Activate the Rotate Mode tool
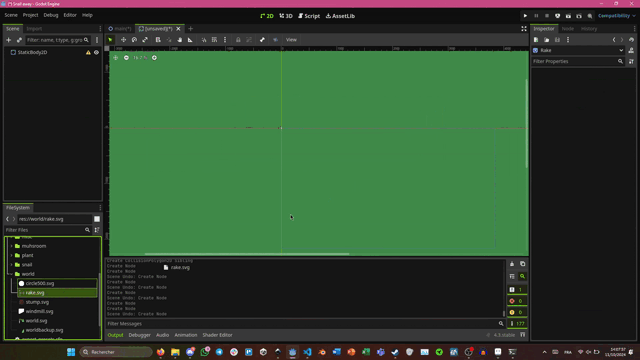 coord(134,40)
